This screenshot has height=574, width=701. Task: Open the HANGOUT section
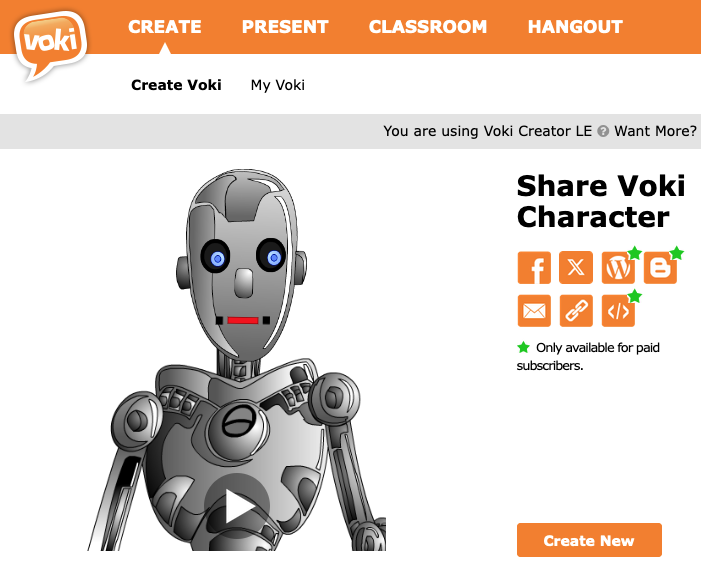point(575,27)
